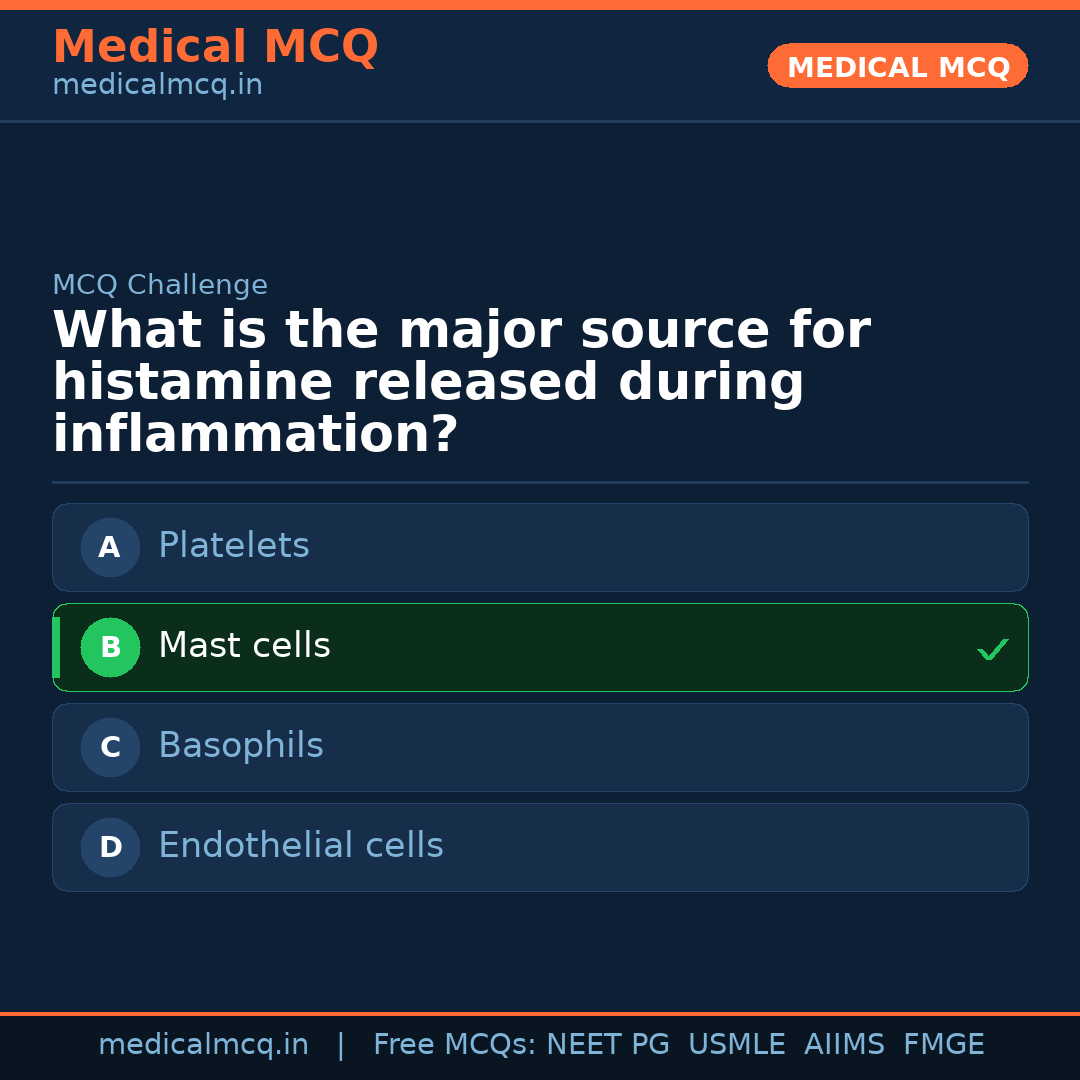Select the letter A option circle
Image resolution: width=1080 pixels, height=1080 pixels.
[110, 548]
